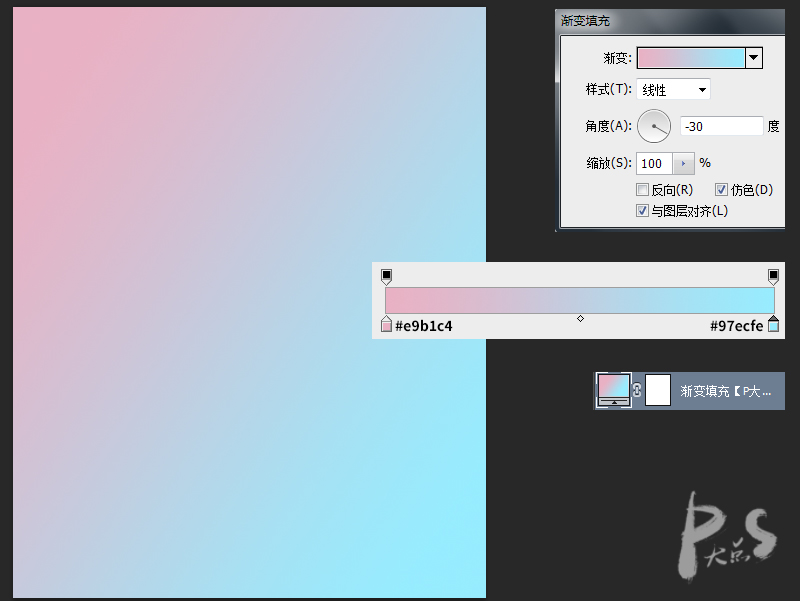Toggle the 仿色(D) dither checkbox
800x601 pixels.
(x=721, y=190)
